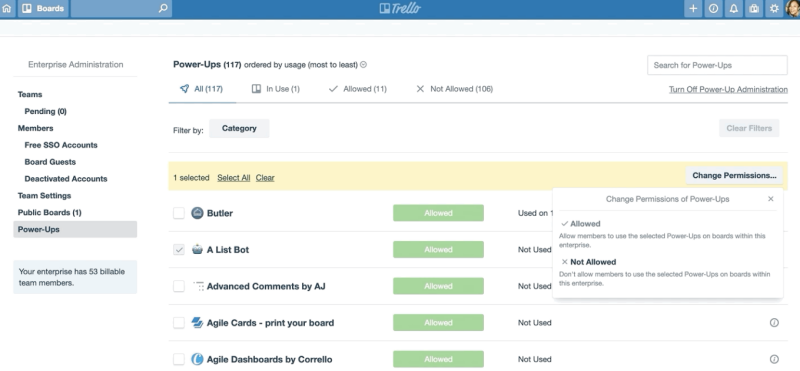Viewport: 800px width, 371px height.
Task: Open the Category filter dropdown
Action: [239, 129]
